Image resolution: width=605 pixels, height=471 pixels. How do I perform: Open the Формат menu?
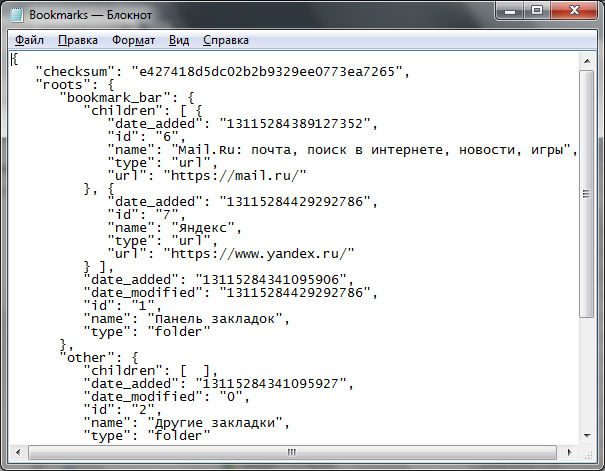point(134,40)
